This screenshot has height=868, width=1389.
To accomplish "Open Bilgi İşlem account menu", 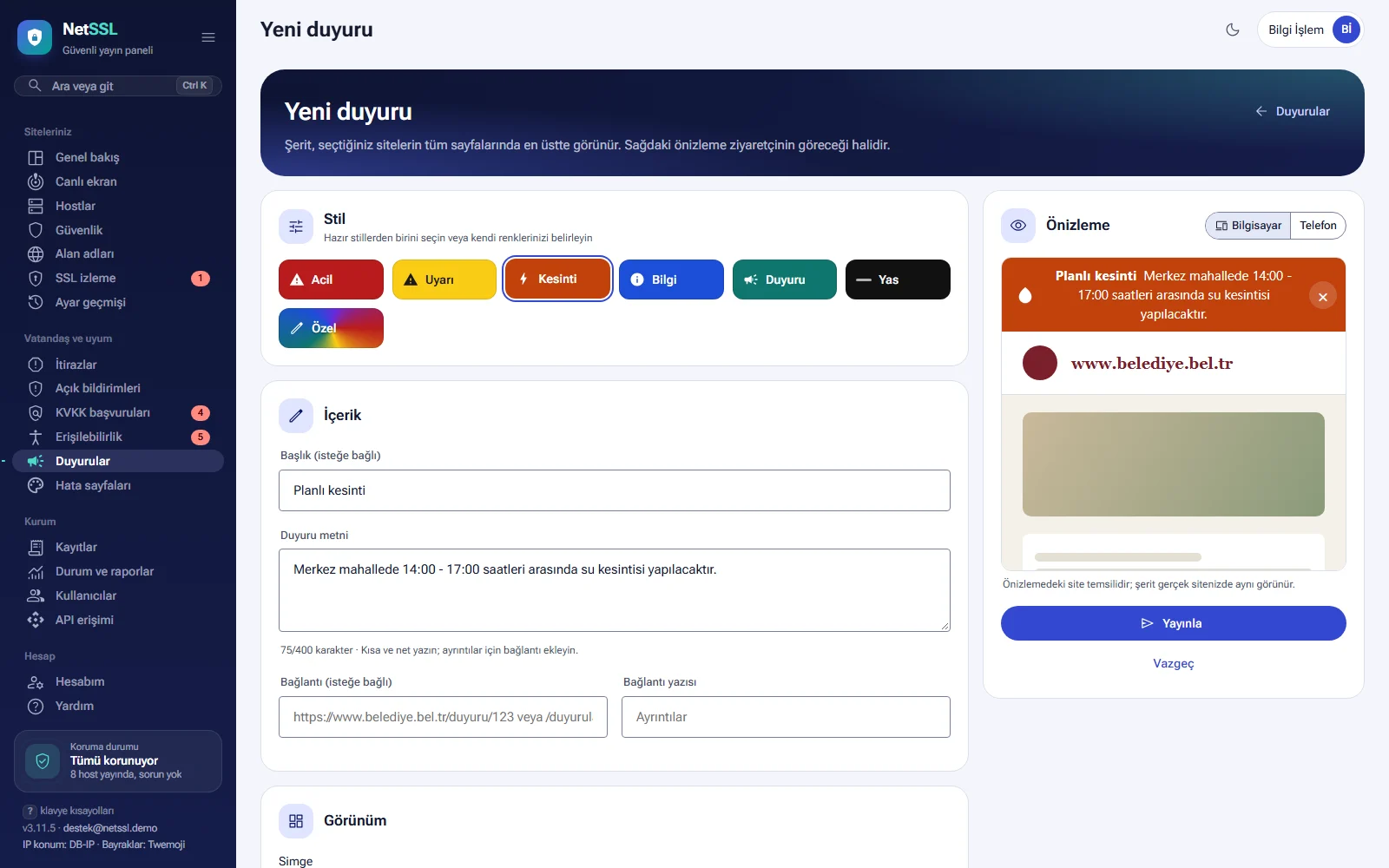I will tap(1310, 30).
